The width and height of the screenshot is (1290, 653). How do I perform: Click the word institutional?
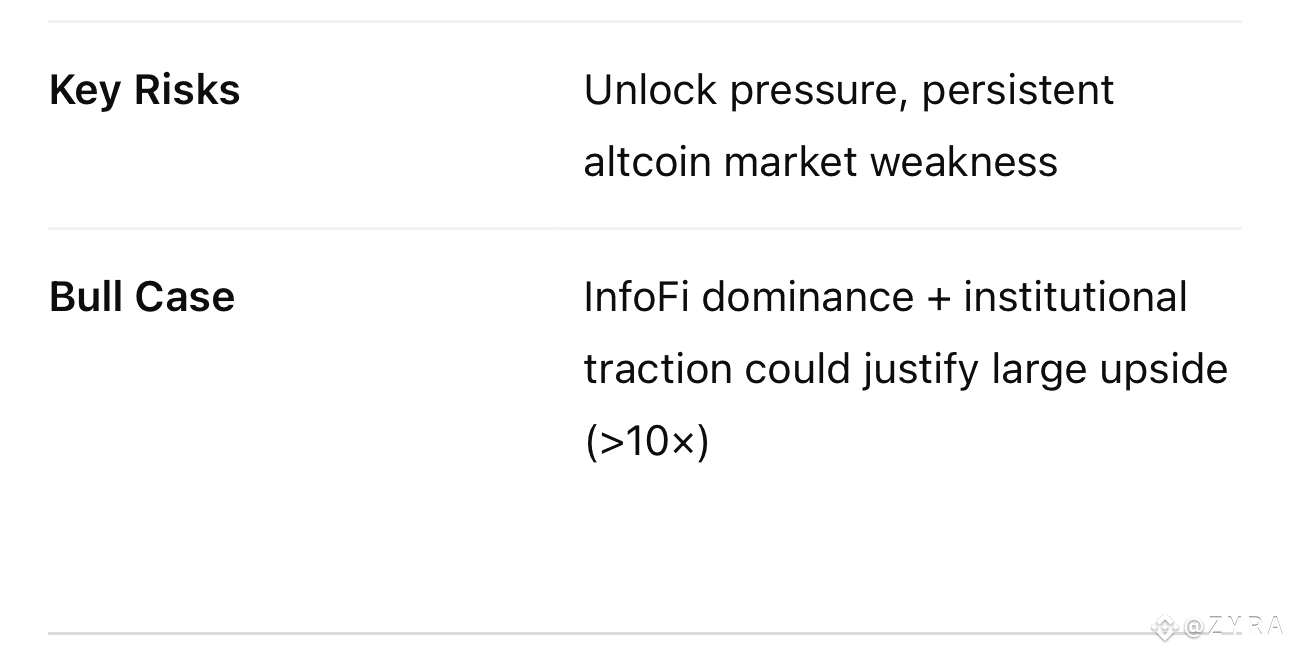pos(1076,297)
